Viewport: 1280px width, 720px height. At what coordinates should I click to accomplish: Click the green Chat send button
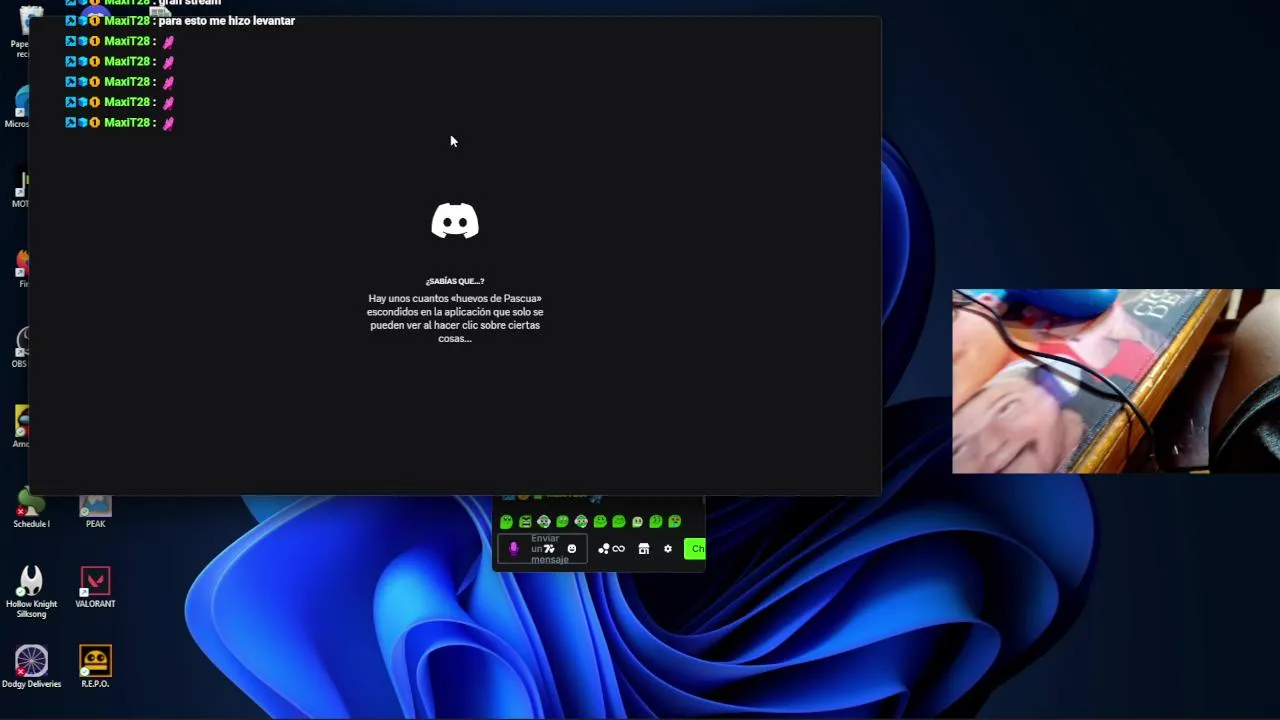695,548
